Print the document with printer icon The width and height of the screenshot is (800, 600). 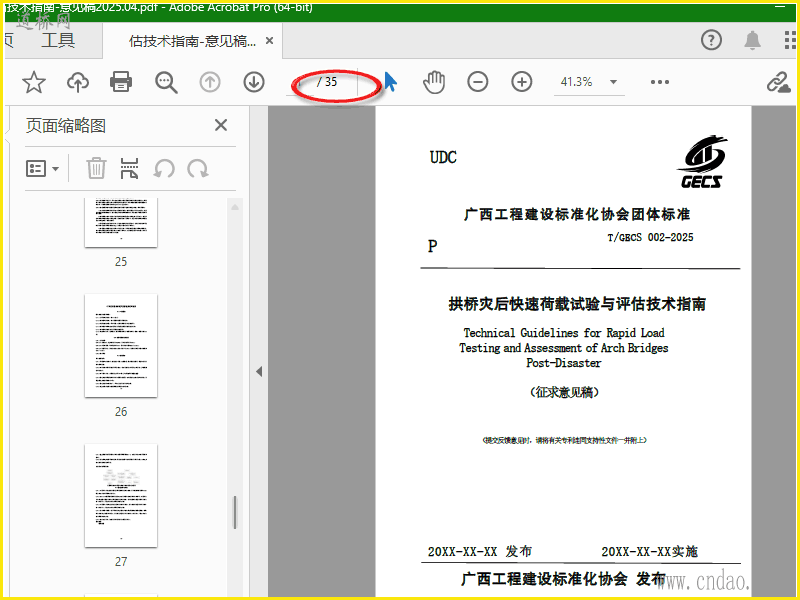[x=121, y=82]
